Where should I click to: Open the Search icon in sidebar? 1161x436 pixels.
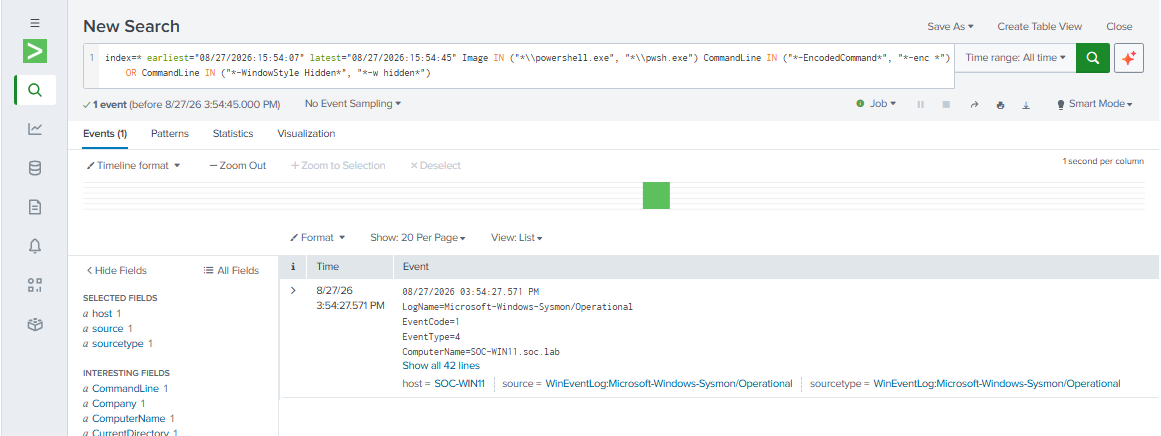pyautogui.click(x=35, y=90)
